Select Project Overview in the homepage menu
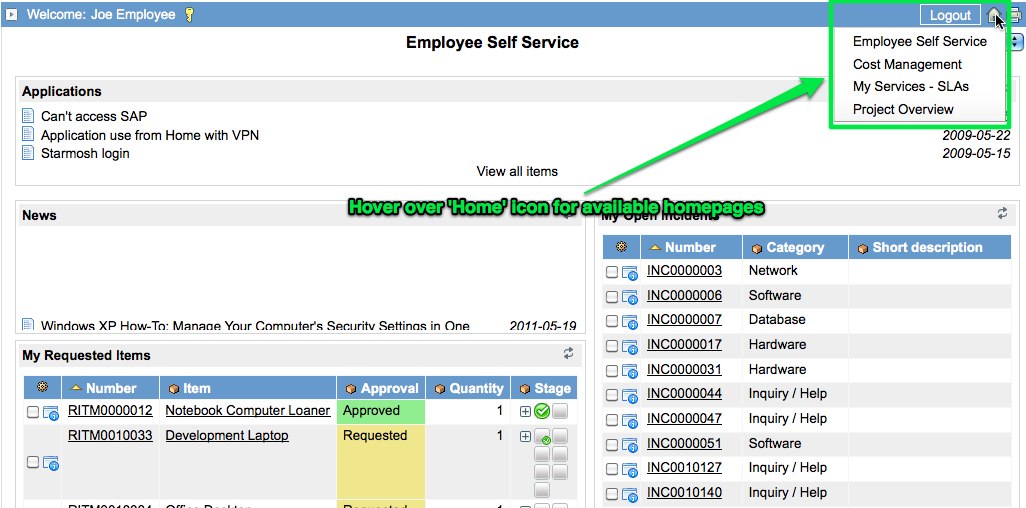 pyautogui.click(x=903, y=109)
